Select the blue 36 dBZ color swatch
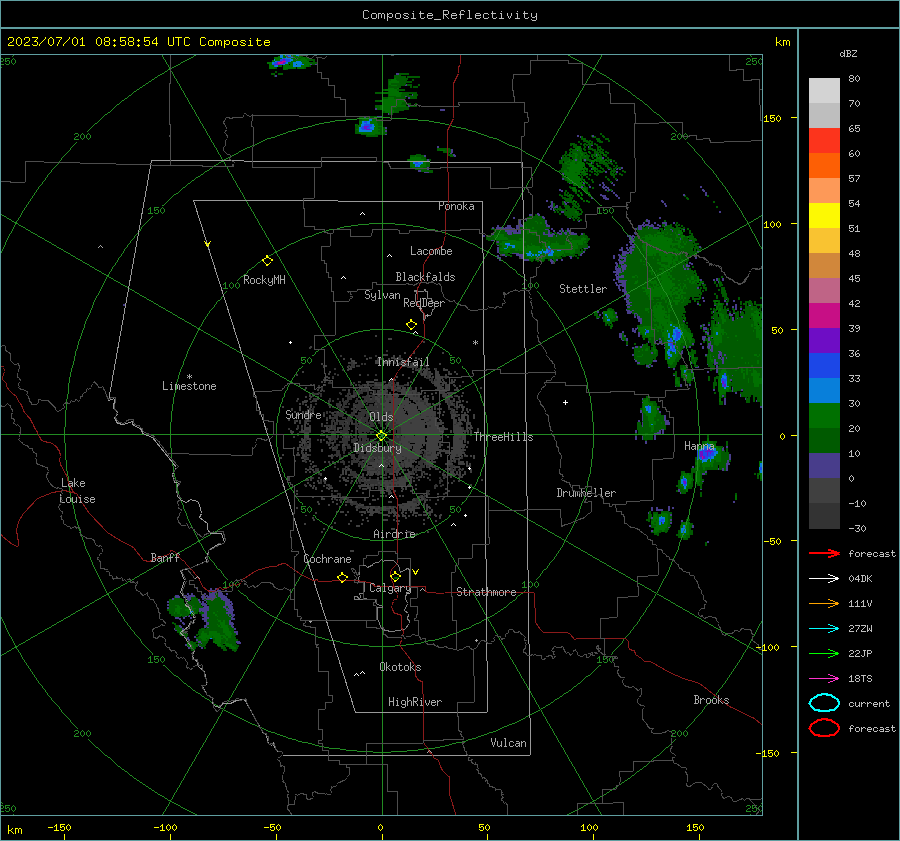 pyautogui.click(x=824, y=365)
